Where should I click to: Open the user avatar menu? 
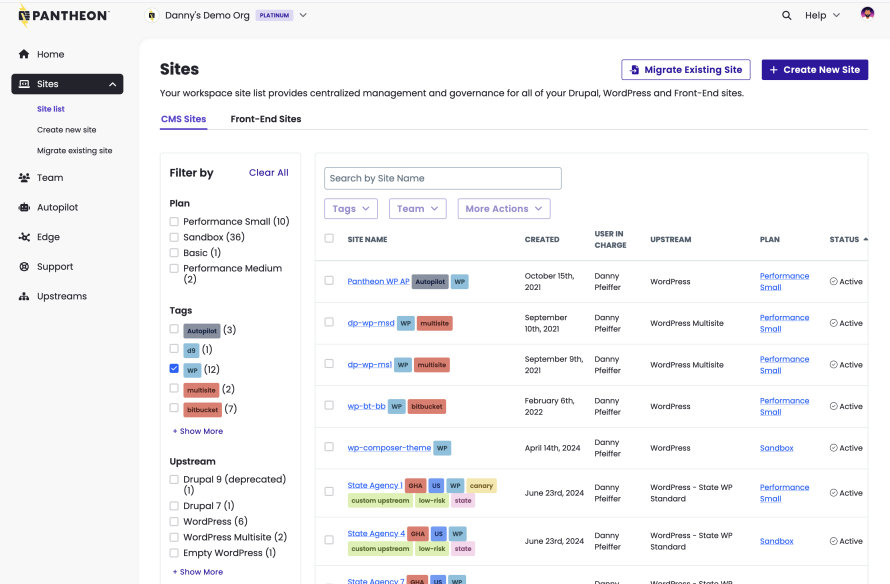tap(867, 14)
